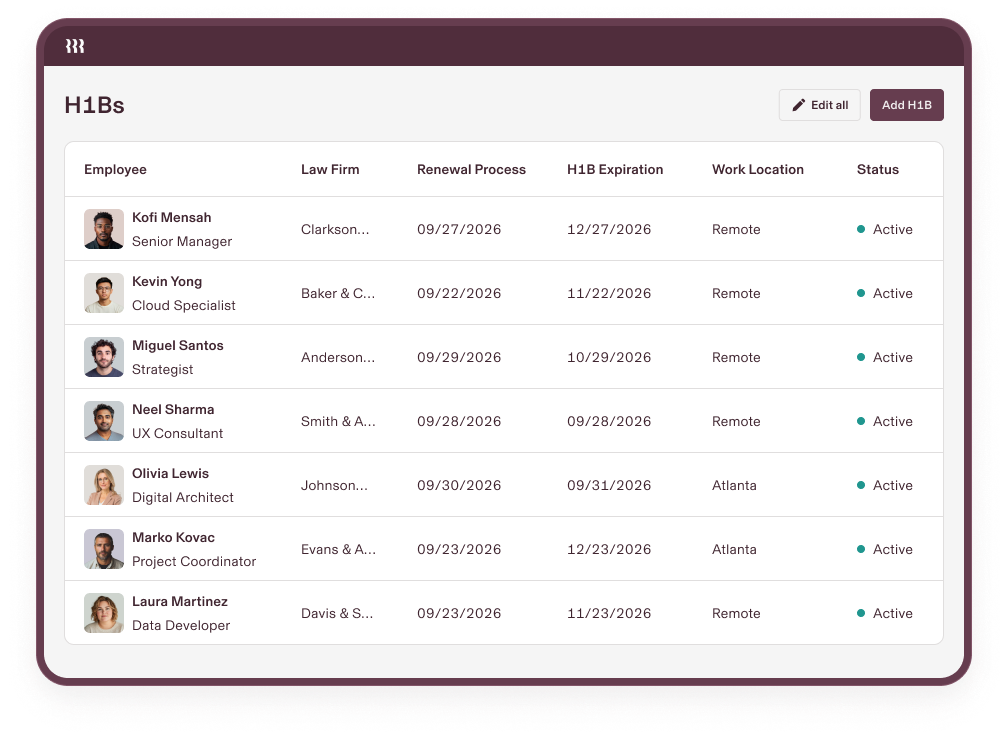Screen dimensions: 1008x740
Task: Sort by Work Location column header
Action: click(x=757, y=169)
